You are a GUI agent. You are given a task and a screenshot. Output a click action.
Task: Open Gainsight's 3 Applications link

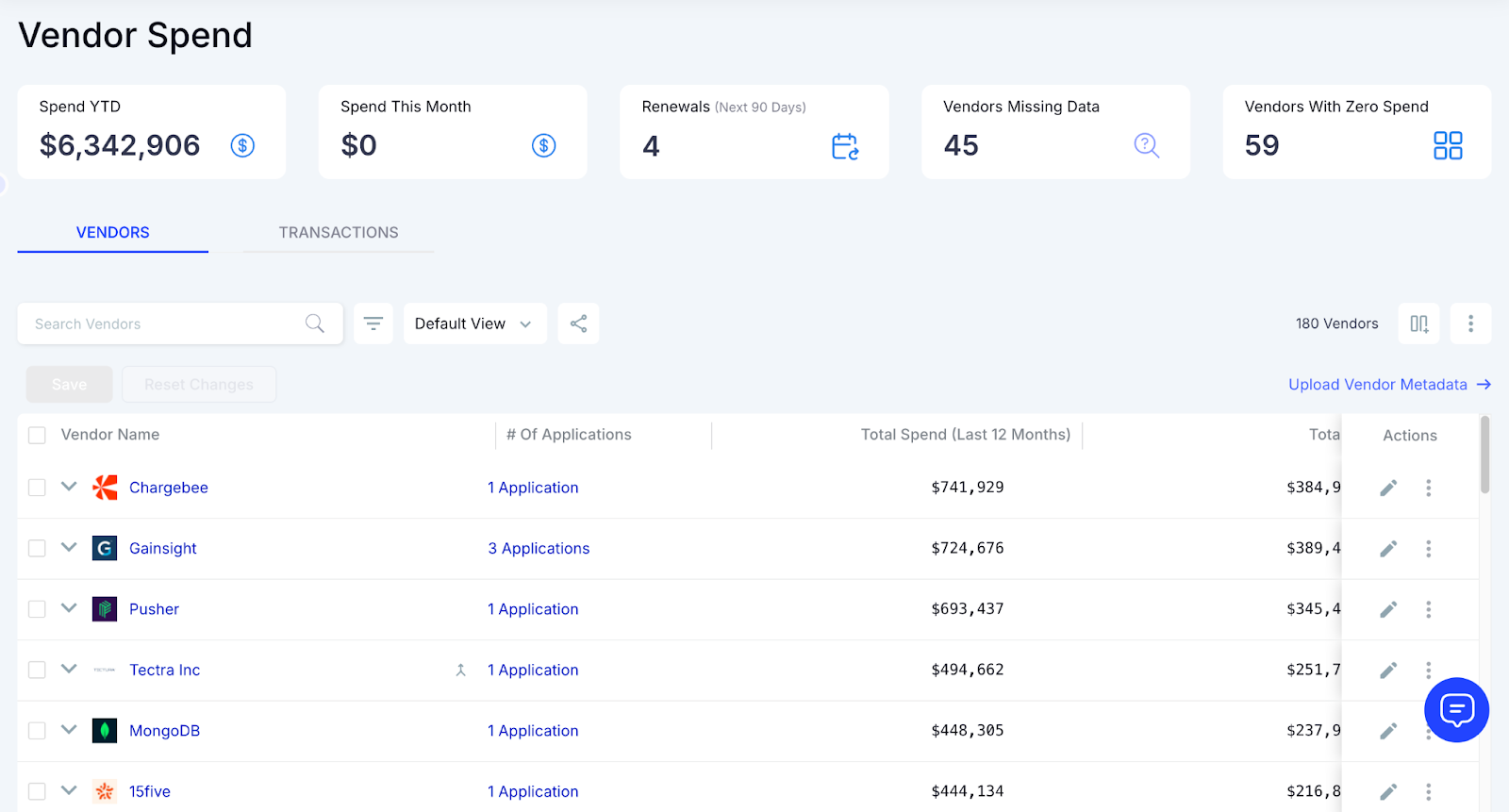click(539, 549)
